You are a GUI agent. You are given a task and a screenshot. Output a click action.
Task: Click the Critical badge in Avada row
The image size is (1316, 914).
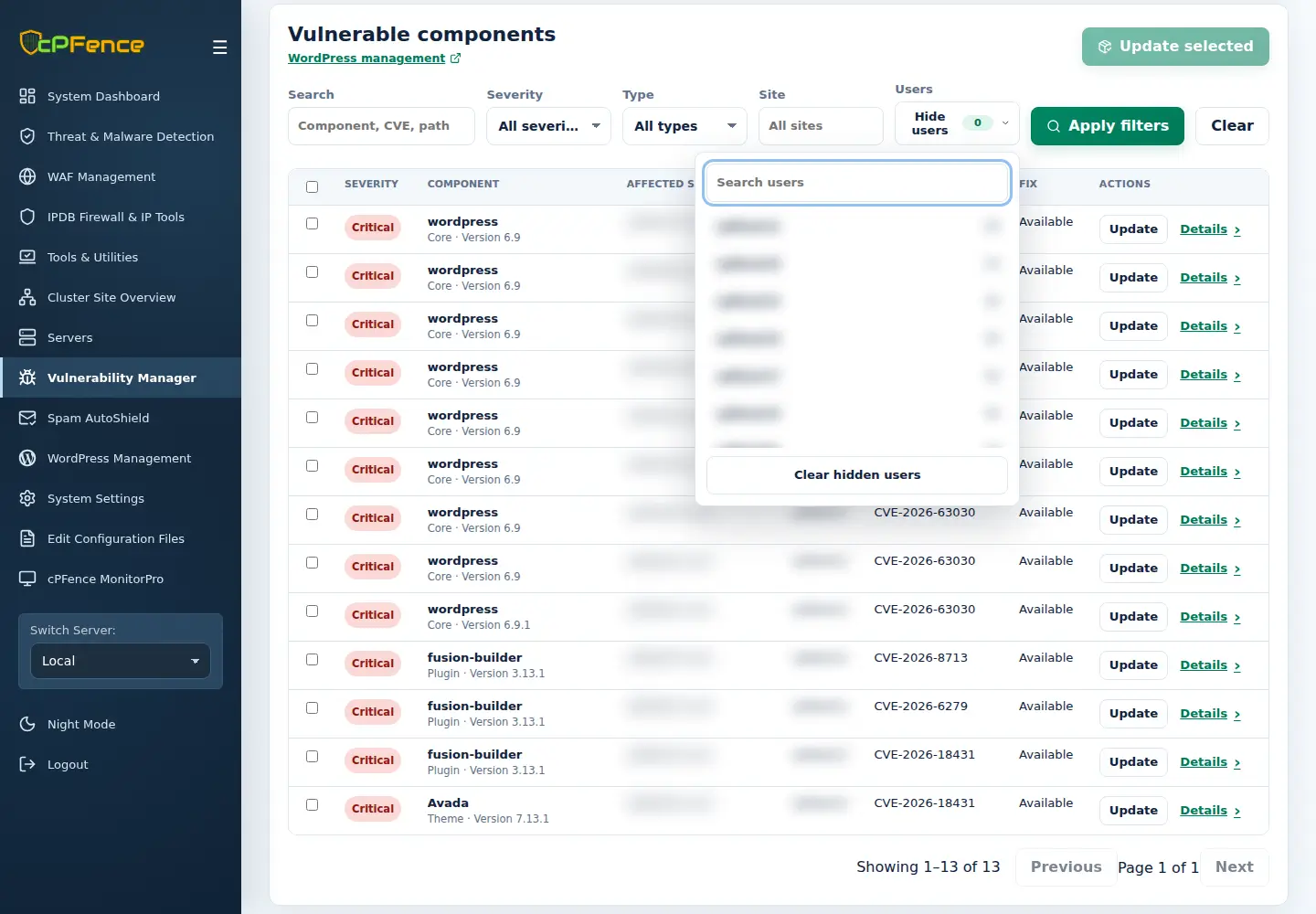(x=373, y=809)
